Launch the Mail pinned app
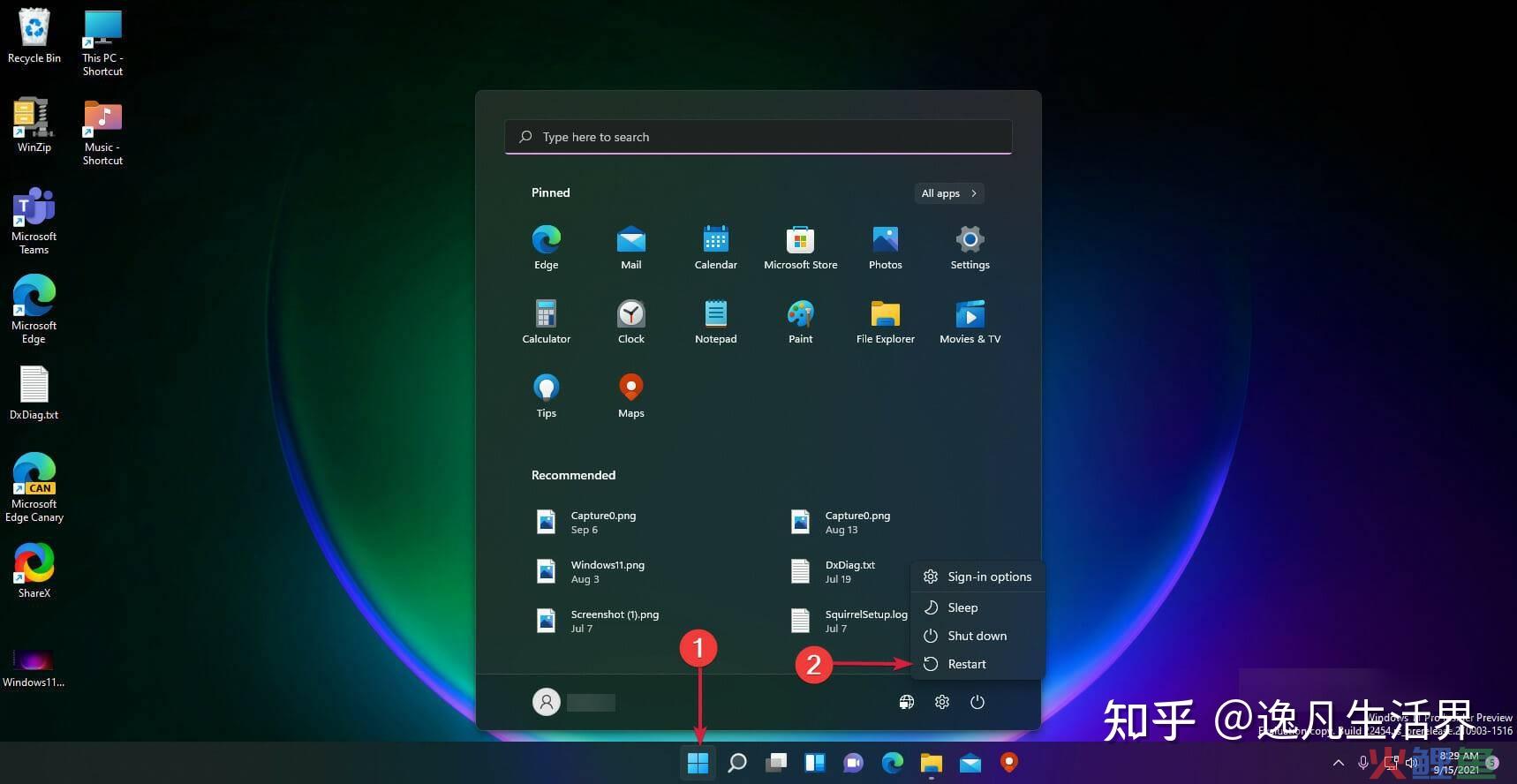 coord(630,247)
